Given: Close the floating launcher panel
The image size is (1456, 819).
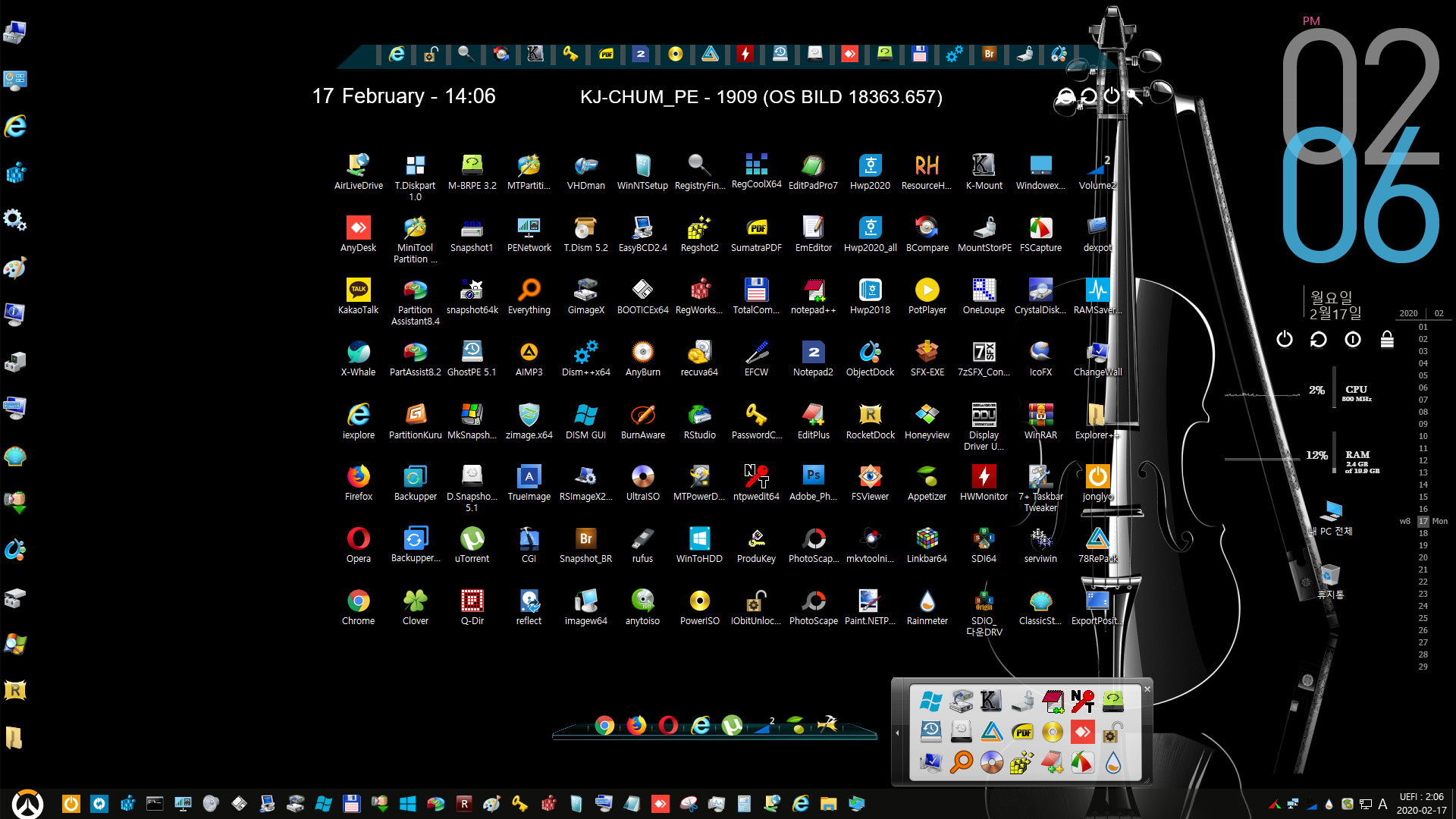Looking at the screenshot, I should 1147,689.
